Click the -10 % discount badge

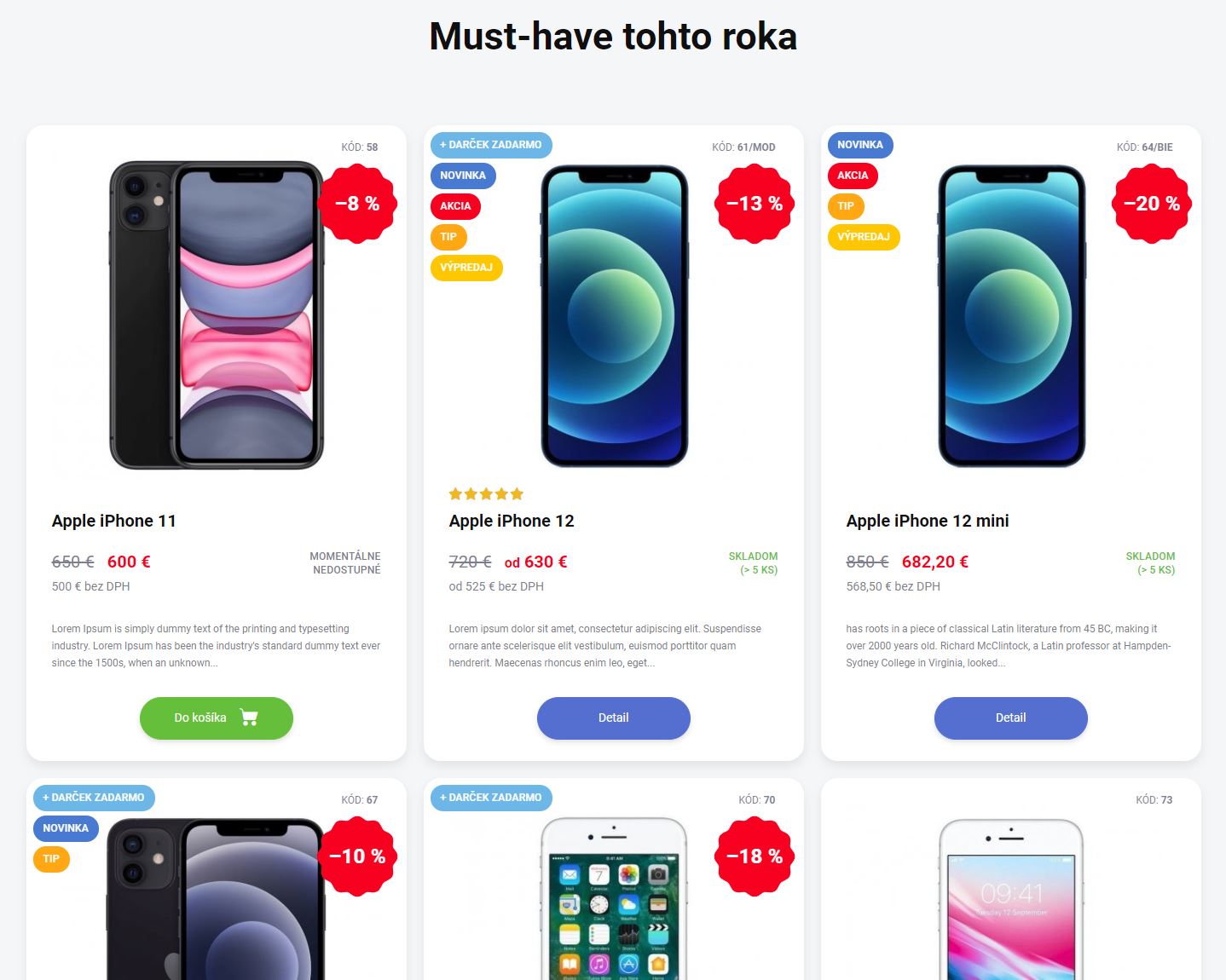pos(357,856)
